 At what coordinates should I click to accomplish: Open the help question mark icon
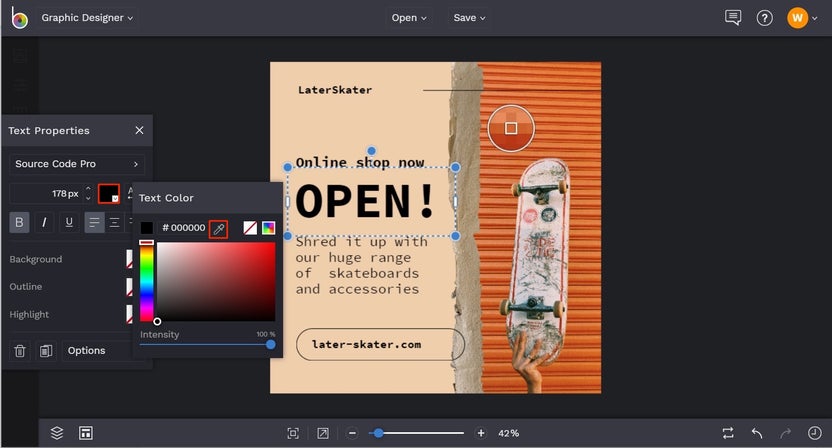click(764, 18)
